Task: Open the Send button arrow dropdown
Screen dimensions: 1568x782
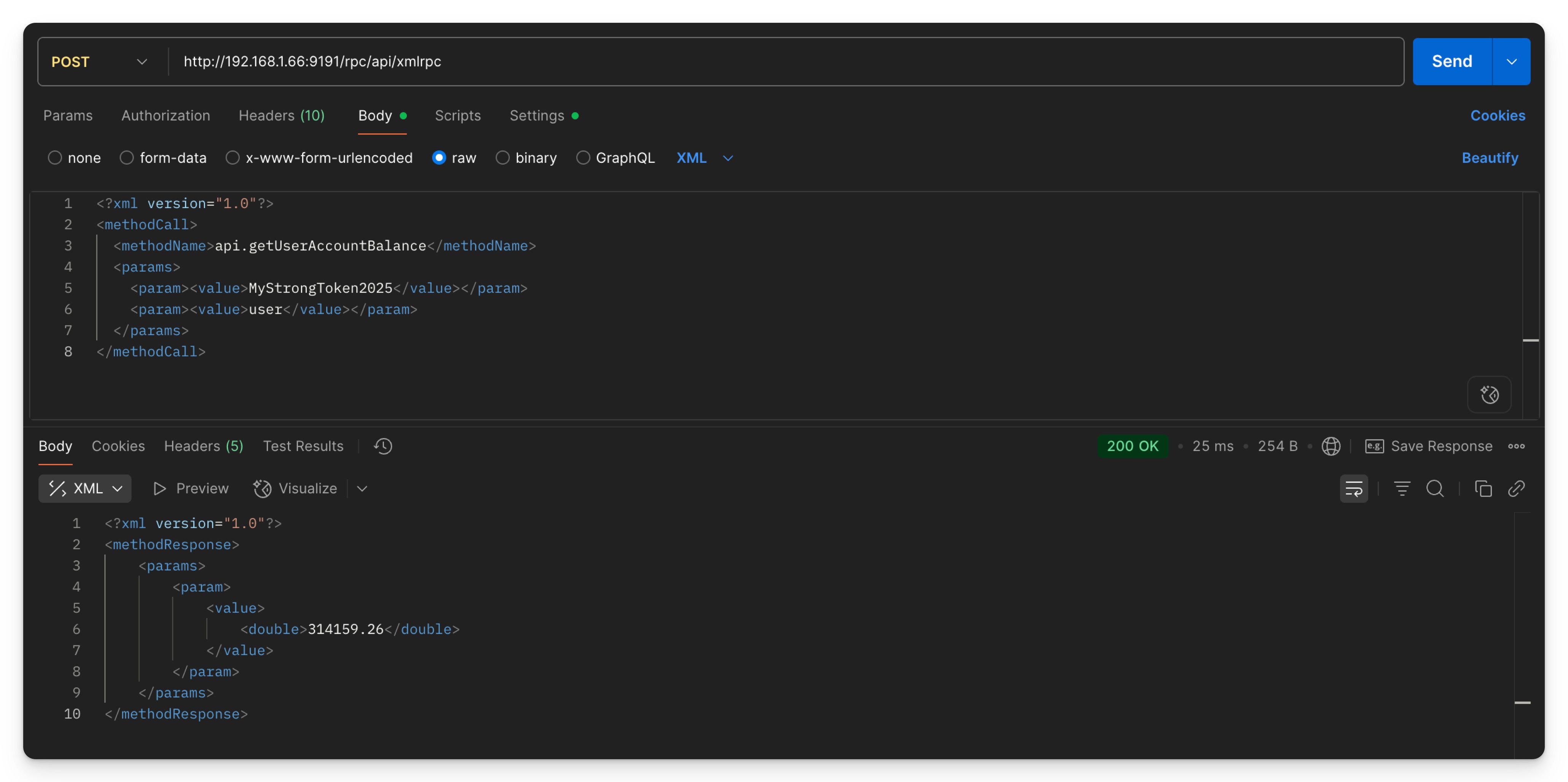Action: click(1511, 62)
